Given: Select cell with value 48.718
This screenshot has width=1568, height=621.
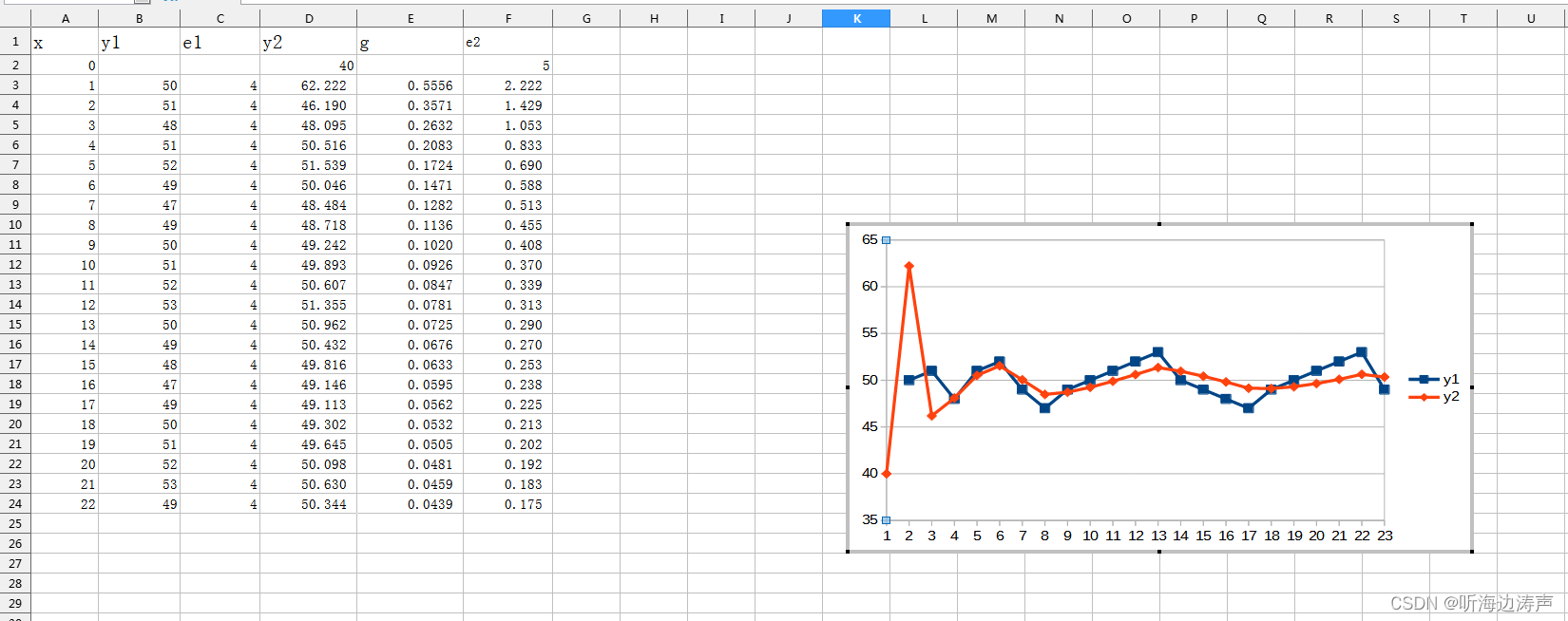Looking at the screenshot, I should [309, 225].
